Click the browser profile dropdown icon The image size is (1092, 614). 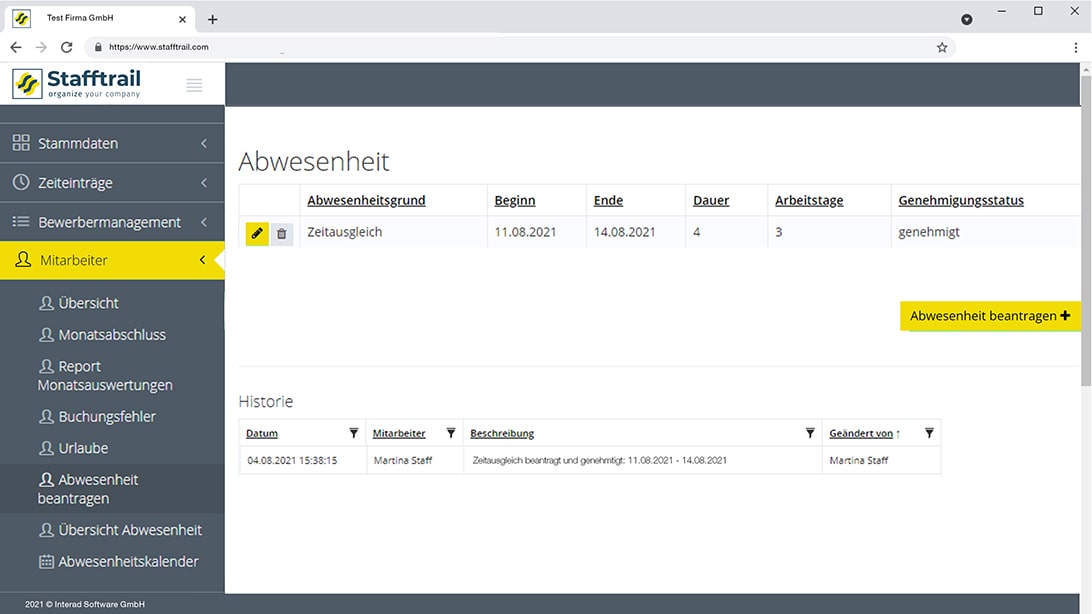tap(967, 19)
